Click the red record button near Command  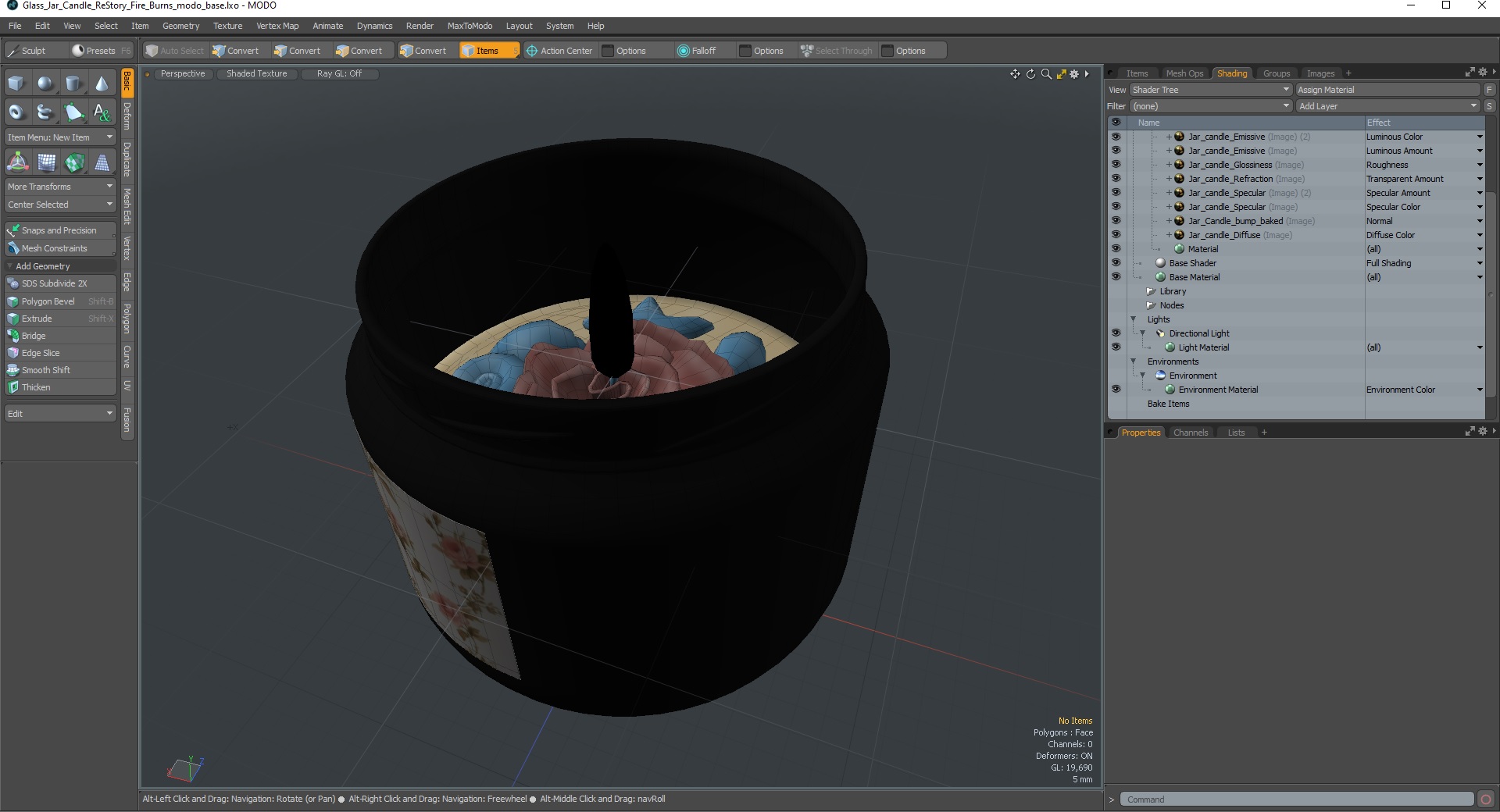click(1486, 800)
